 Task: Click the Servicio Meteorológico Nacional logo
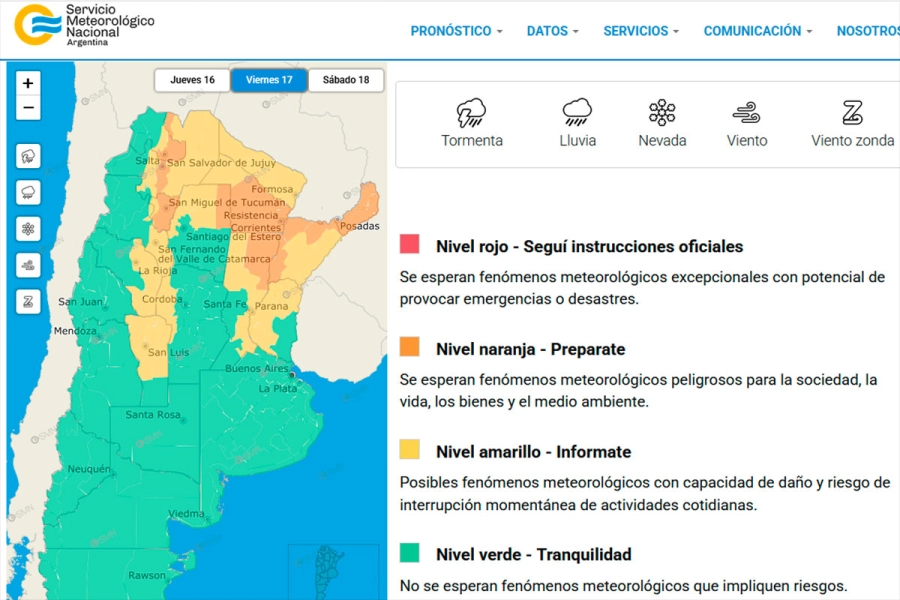pos(84,25)
